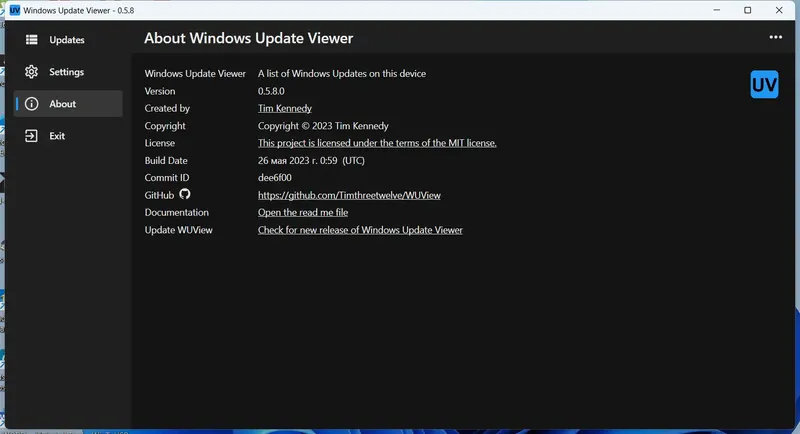Click the Updates list icon
800x434 pixels.
click(32, 40)
